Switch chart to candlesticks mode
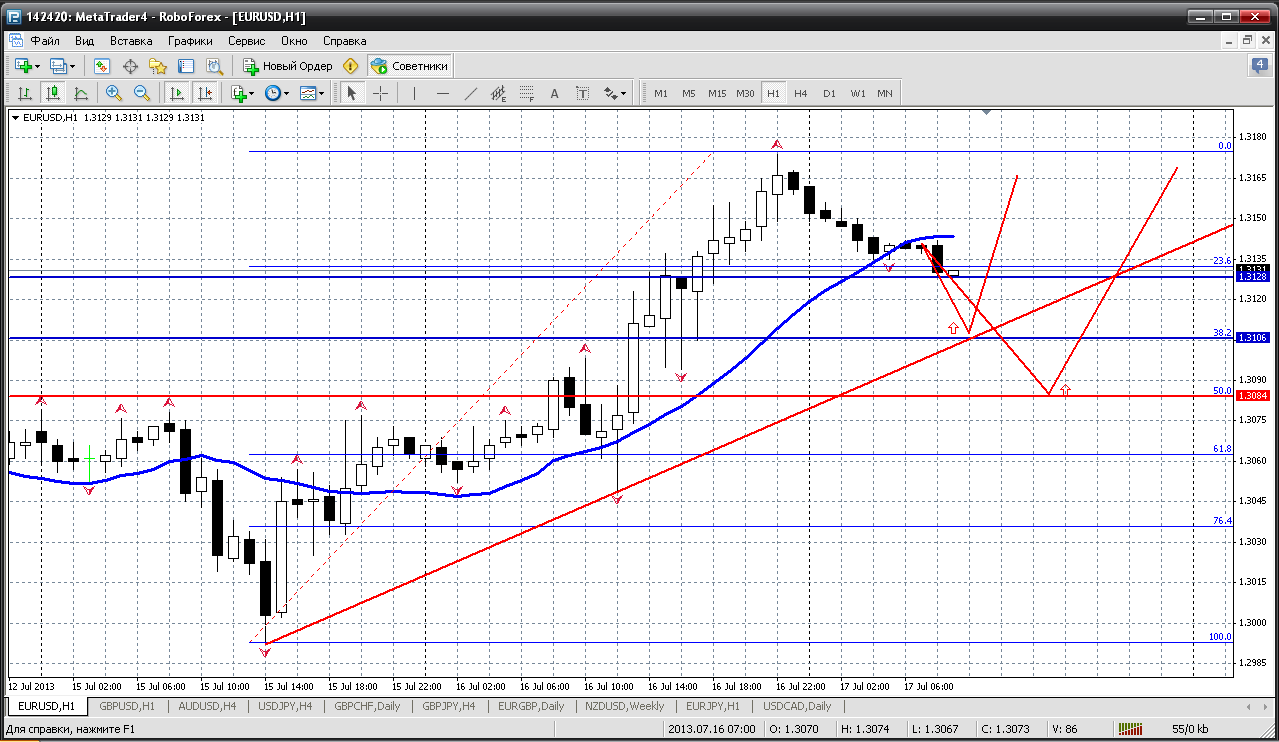 pos(53,93)
